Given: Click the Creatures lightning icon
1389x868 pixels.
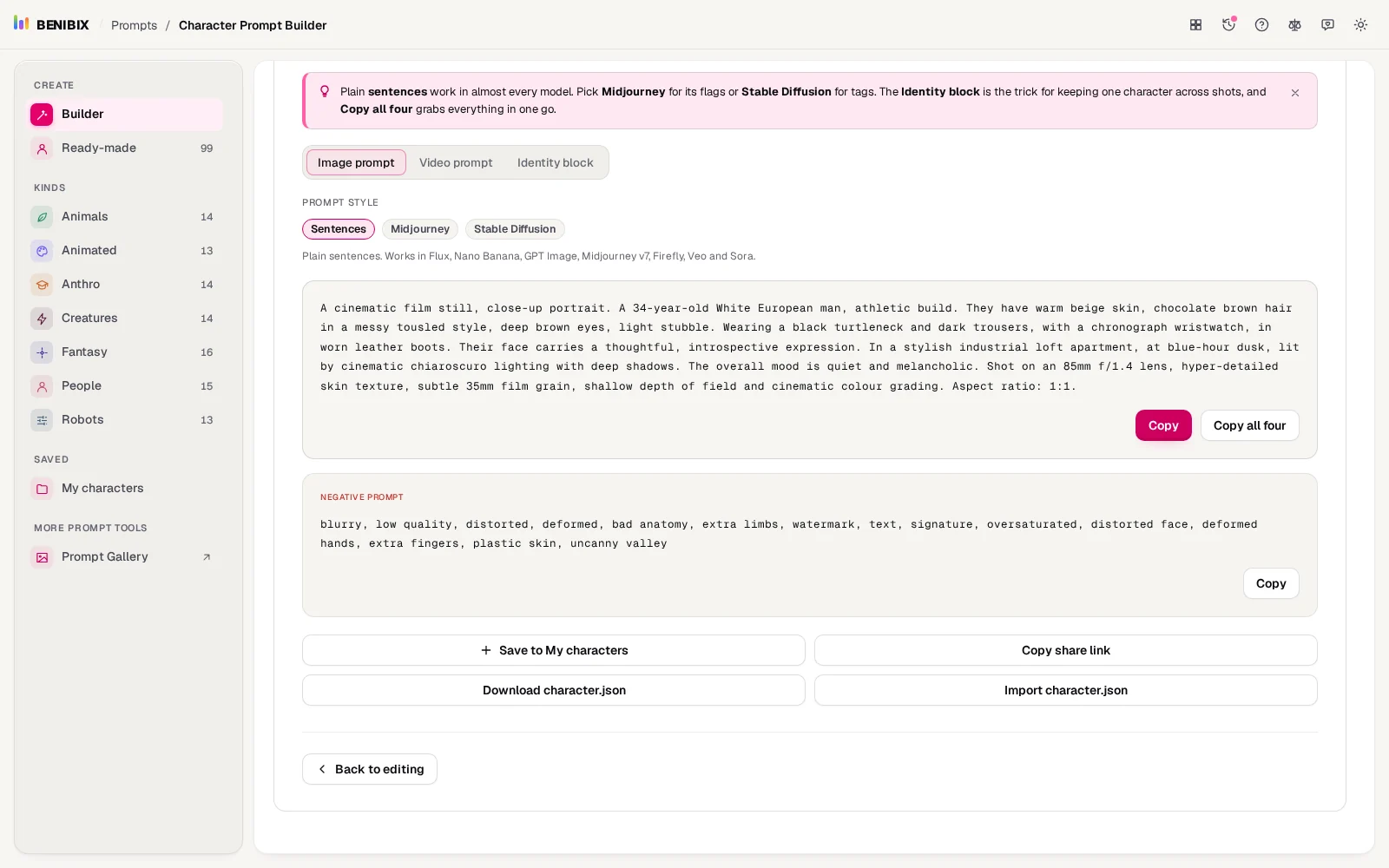Looking at the screenshot, I should point(42,319).
